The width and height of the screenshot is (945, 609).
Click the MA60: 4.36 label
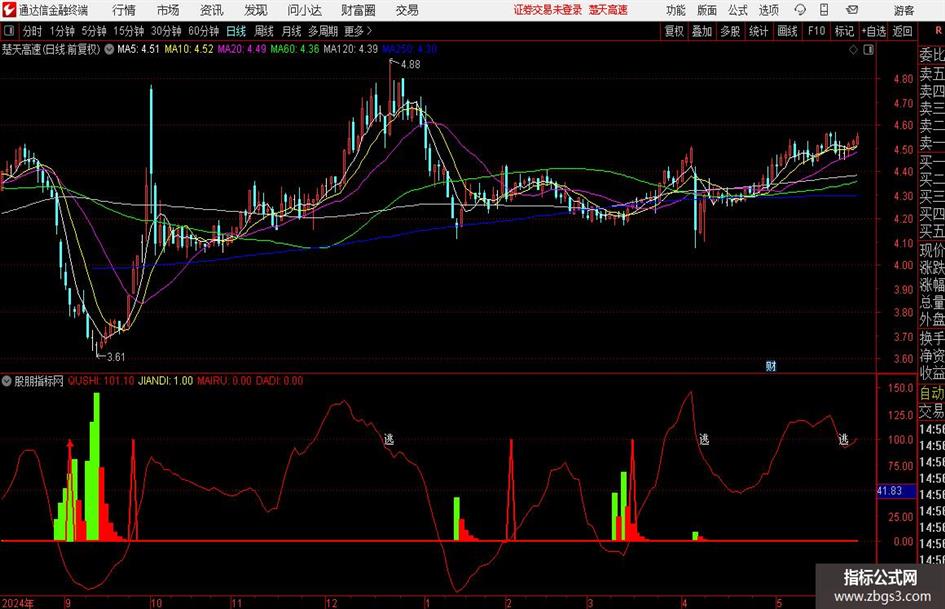point(295,49)
